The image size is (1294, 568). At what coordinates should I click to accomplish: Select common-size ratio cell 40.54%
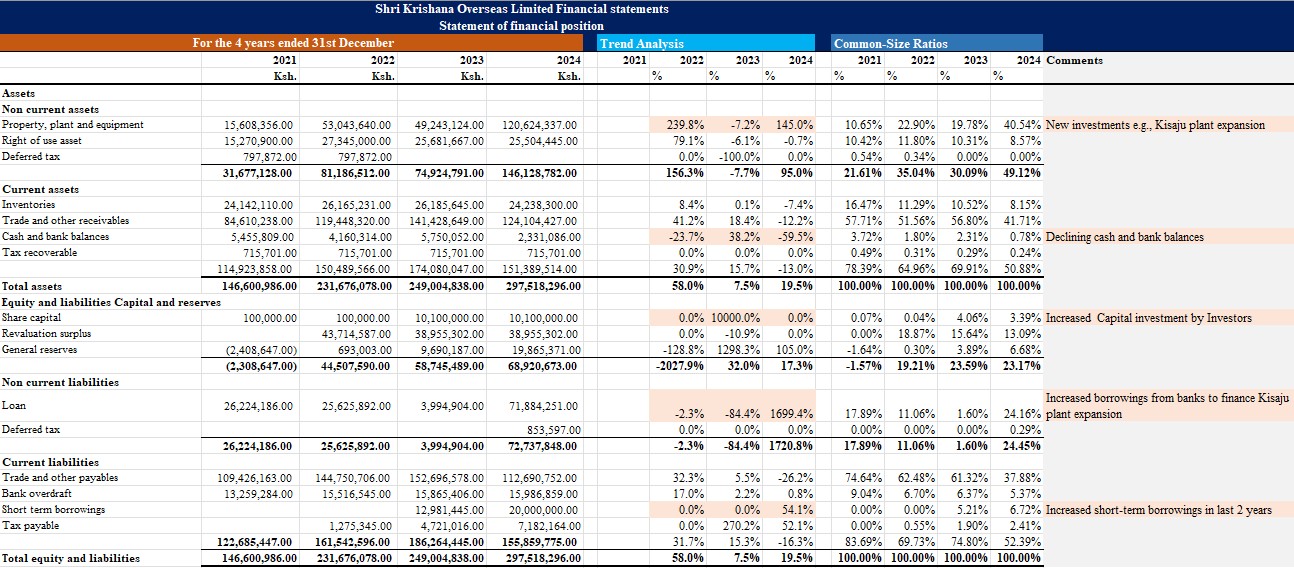pyautogui.click(x=1020, y=125)
